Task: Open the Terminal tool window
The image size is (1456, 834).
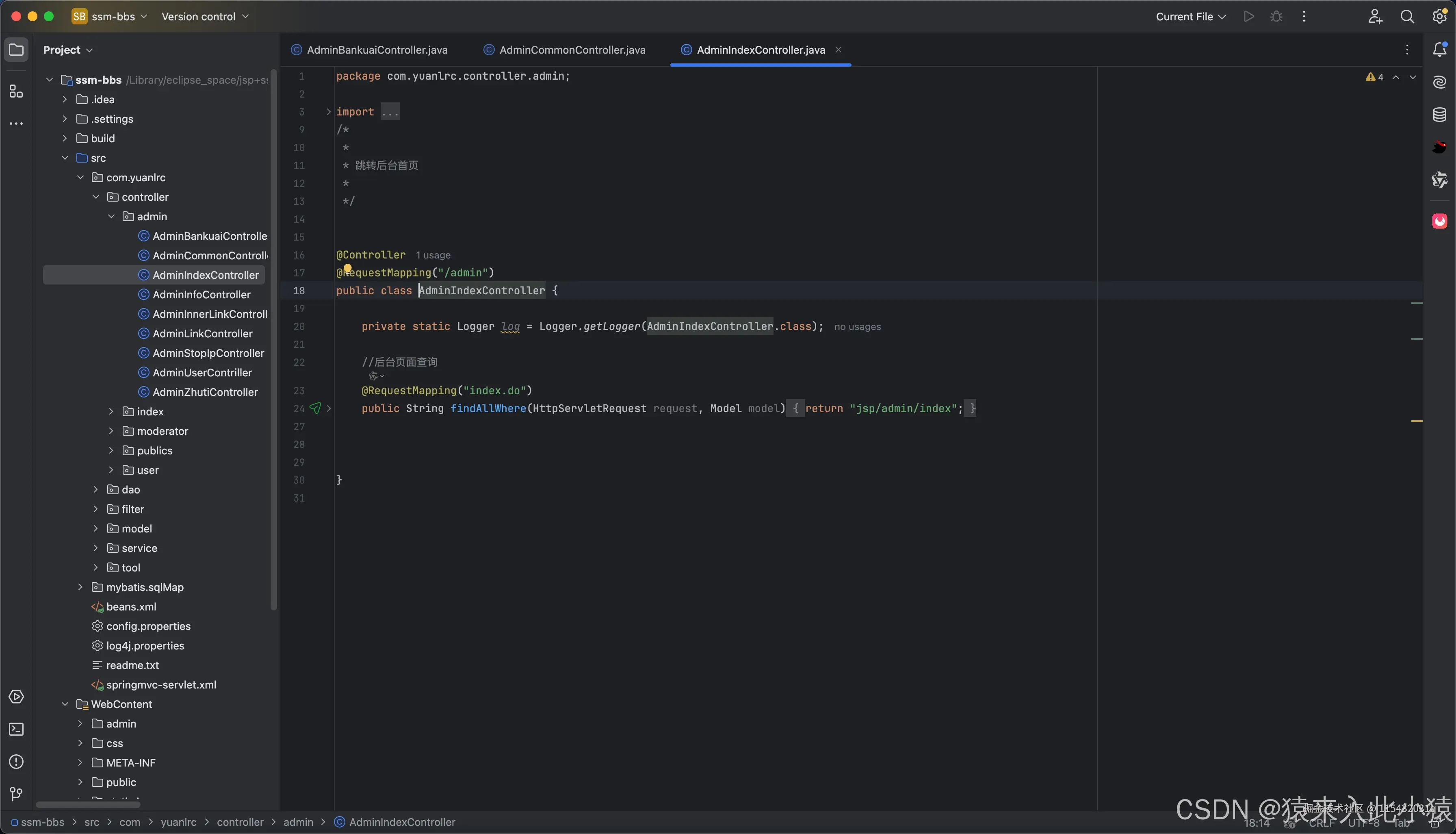Action: (16, 729)
